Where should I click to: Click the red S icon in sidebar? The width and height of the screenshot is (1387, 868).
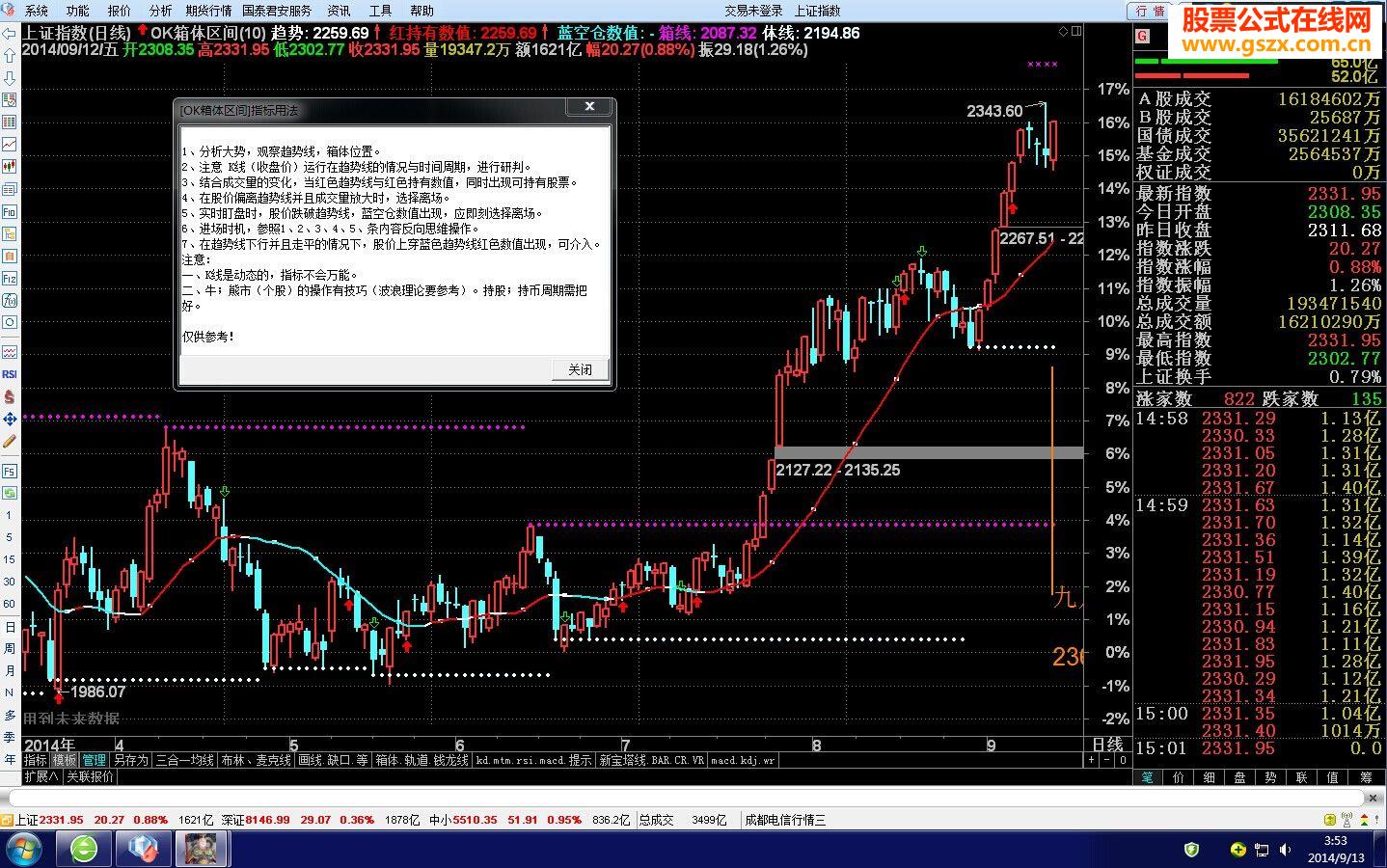10,396
